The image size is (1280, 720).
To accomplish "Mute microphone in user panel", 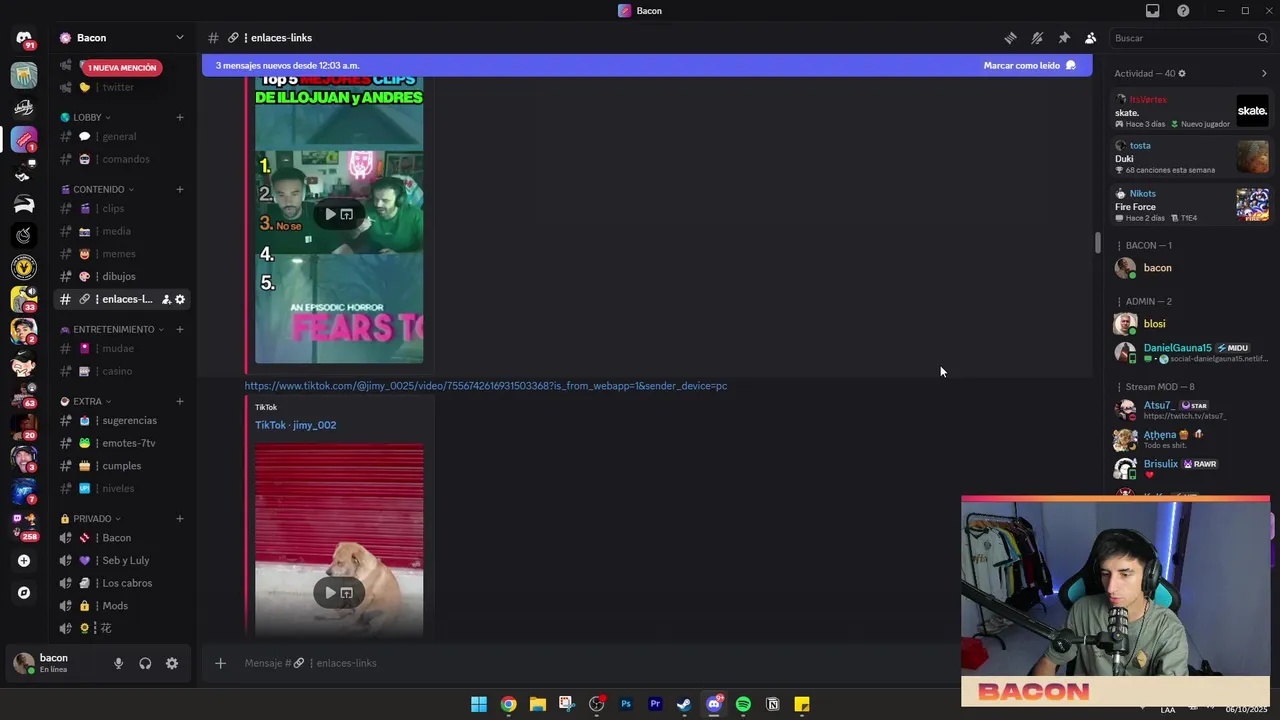I will 118,663.
